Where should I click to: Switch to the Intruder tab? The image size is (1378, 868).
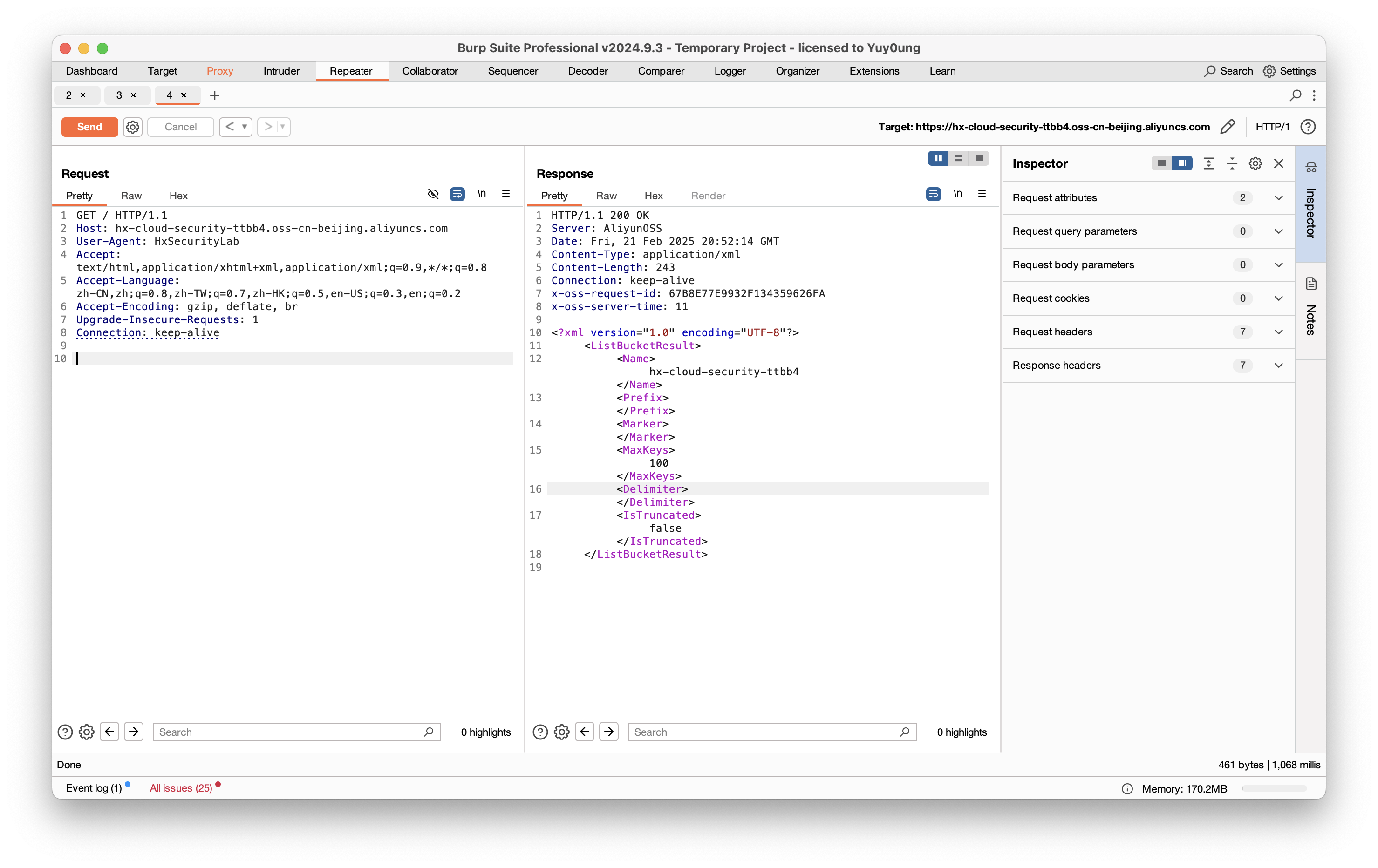(281, 71)
